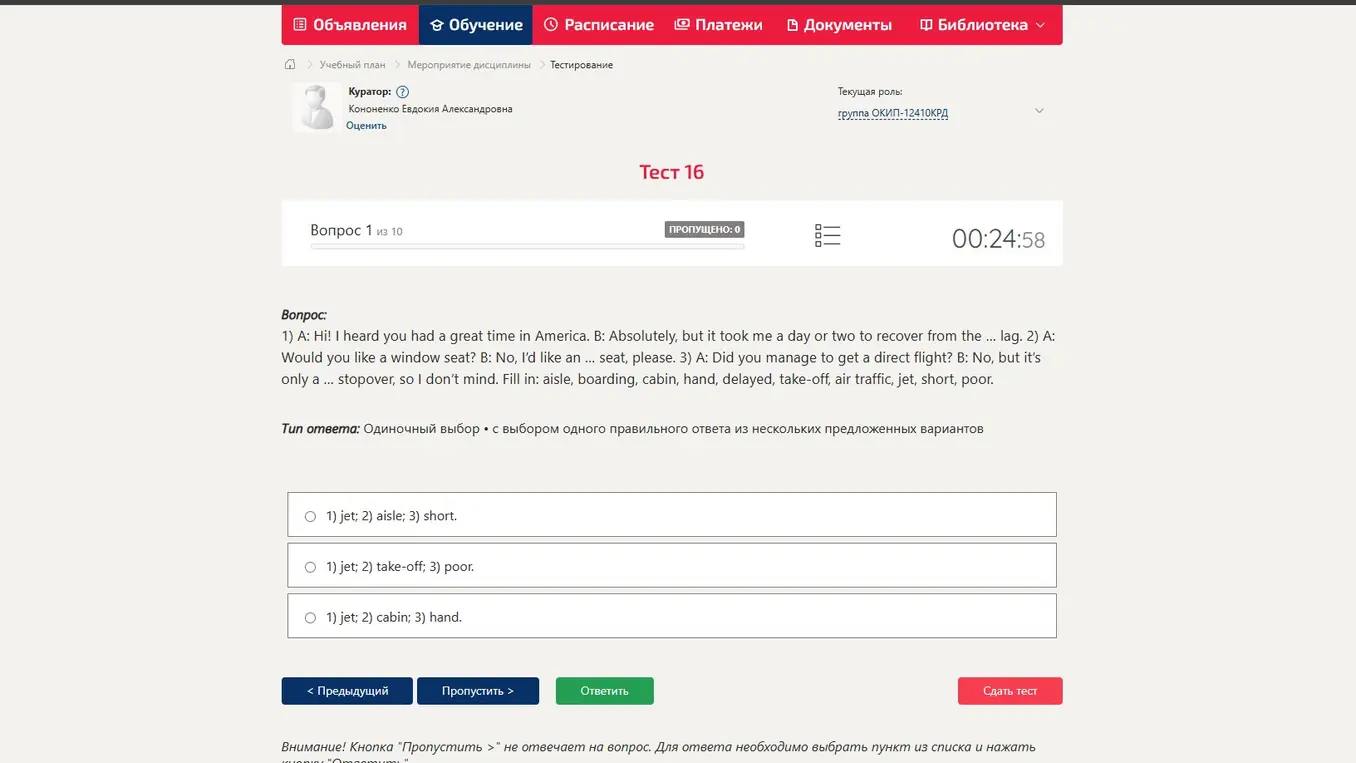Screen dimensions: 1356x763
Task: Click the graduation cap Обучение icon
Action: coord(437,25)
